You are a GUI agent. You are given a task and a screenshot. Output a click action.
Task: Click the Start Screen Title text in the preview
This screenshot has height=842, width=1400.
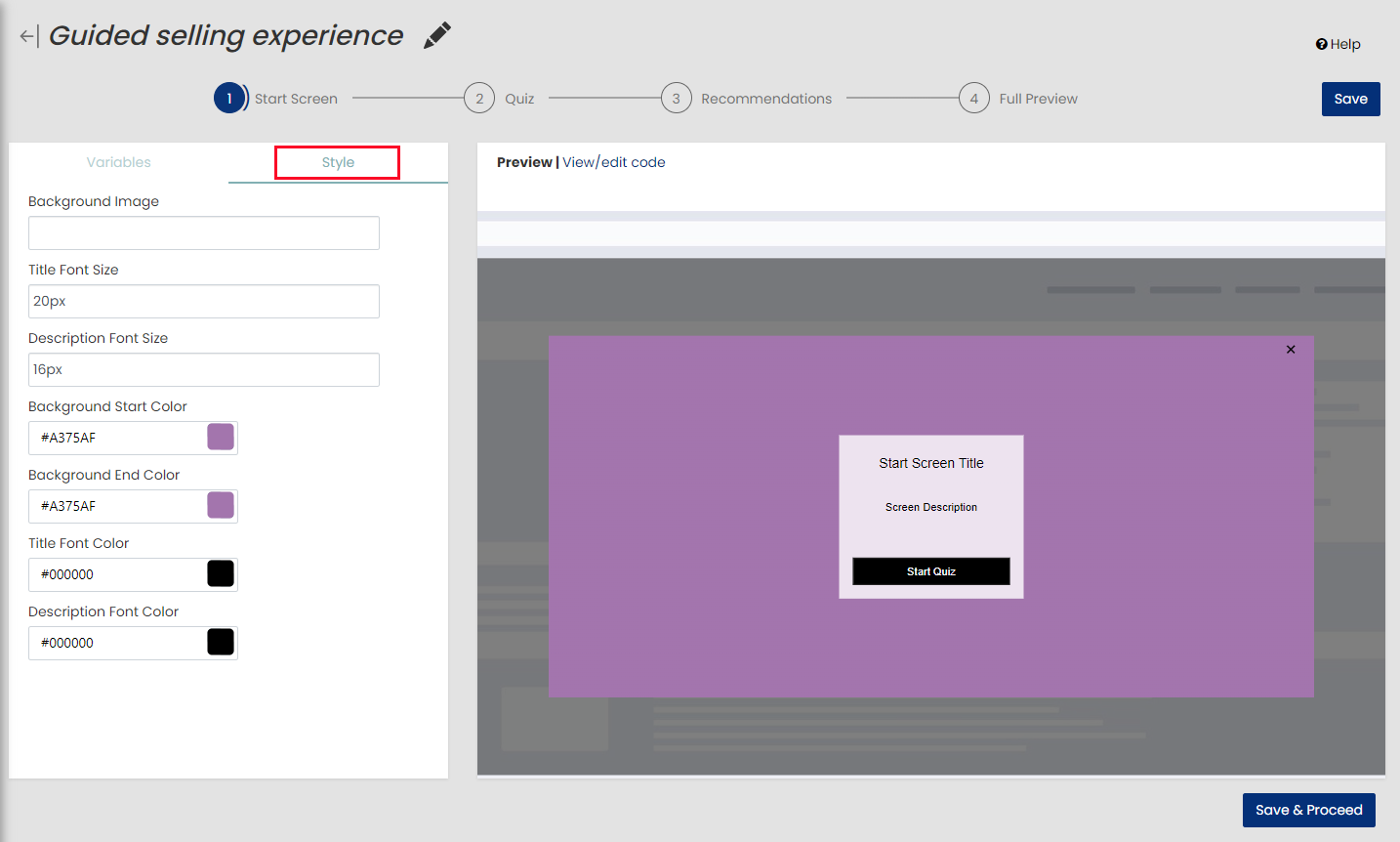(x=931, y=463)
